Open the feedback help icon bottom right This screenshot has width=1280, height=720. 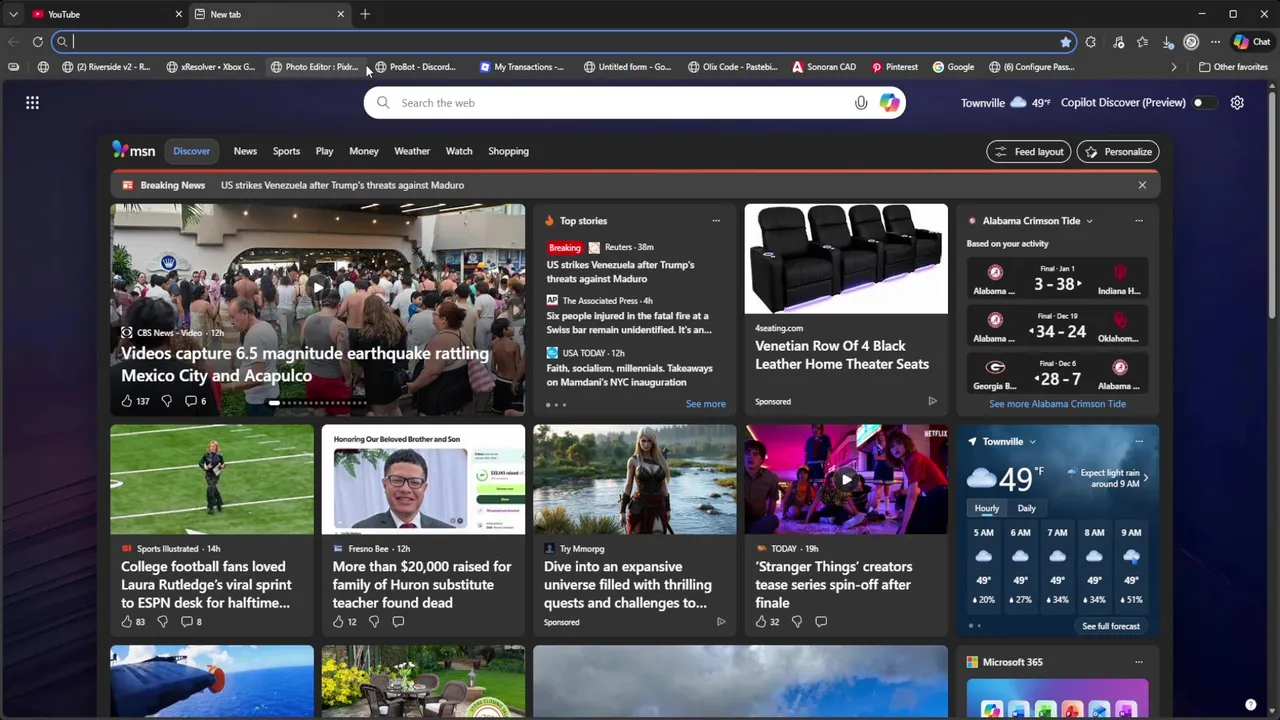(1250, 705)
